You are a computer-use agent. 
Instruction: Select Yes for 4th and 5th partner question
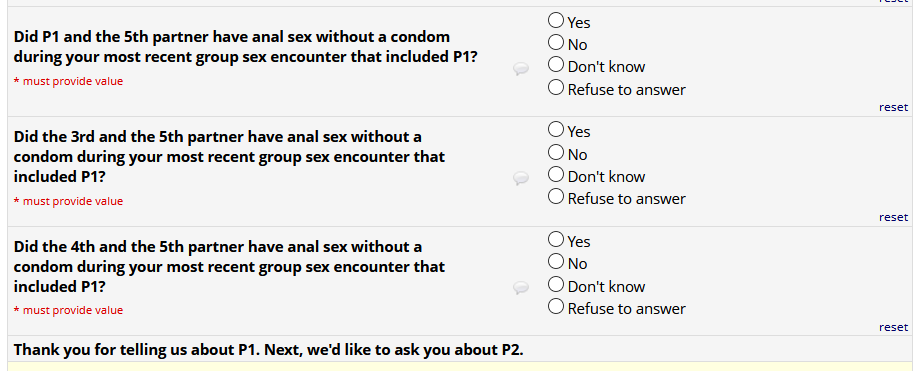click(x=556, y=240)
